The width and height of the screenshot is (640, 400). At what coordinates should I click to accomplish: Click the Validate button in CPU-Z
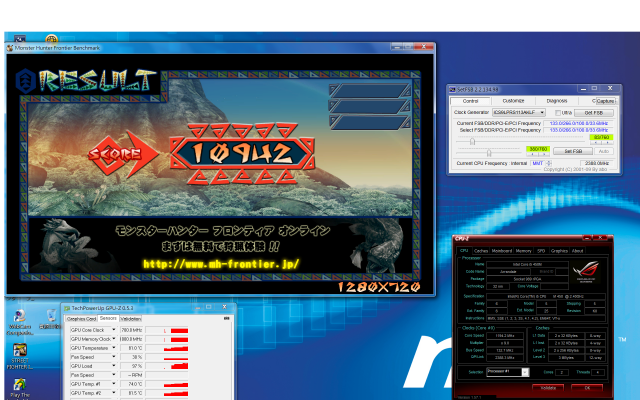pos(548,388)
